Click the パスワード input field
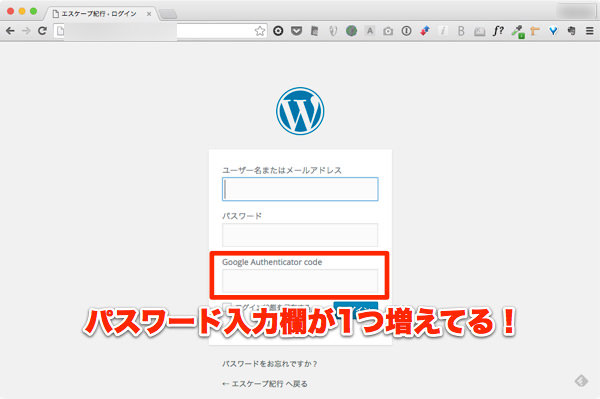 coord(300,235)
